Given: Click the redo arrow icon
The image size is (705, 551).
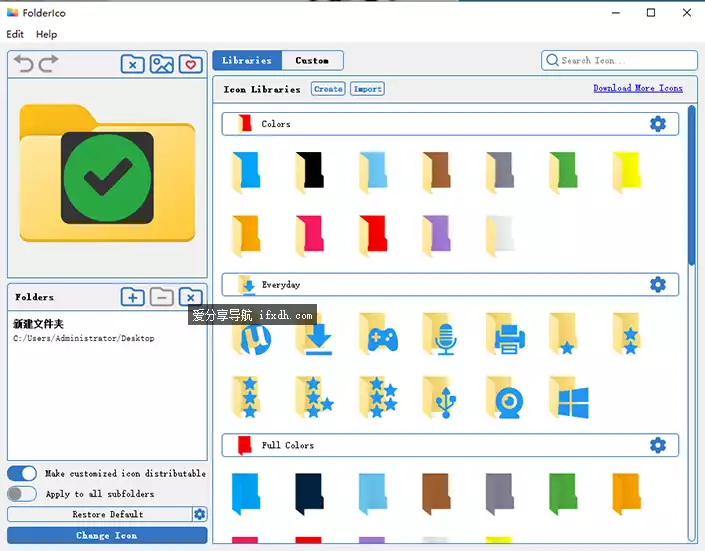Looking at the screenshot, I should click(48, 64).
